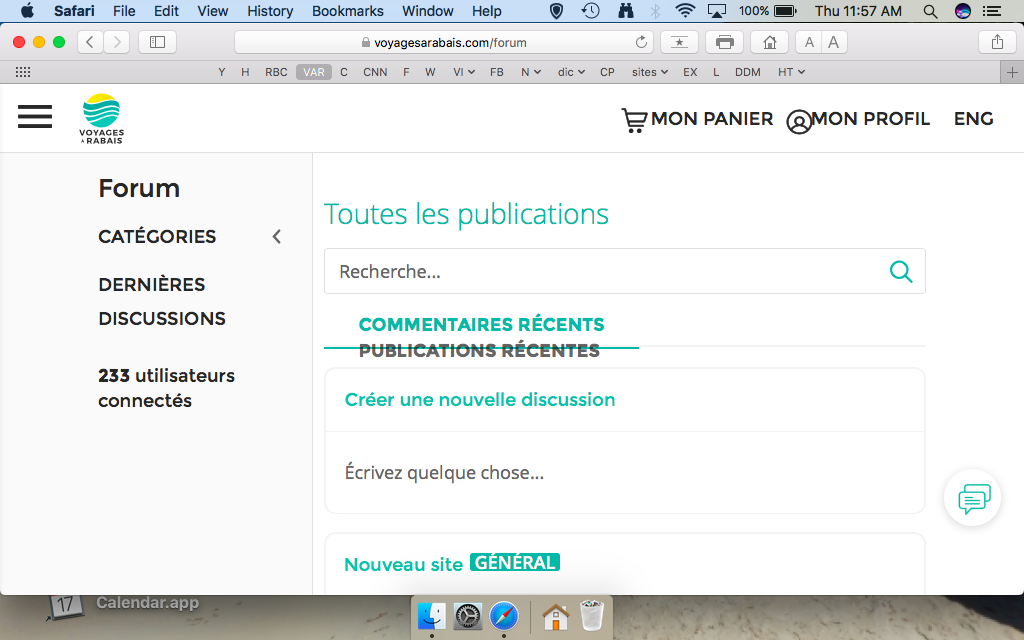Expand the dic bookmarks folder
This screenshot has height=640, width=1024.
point(571,72)
